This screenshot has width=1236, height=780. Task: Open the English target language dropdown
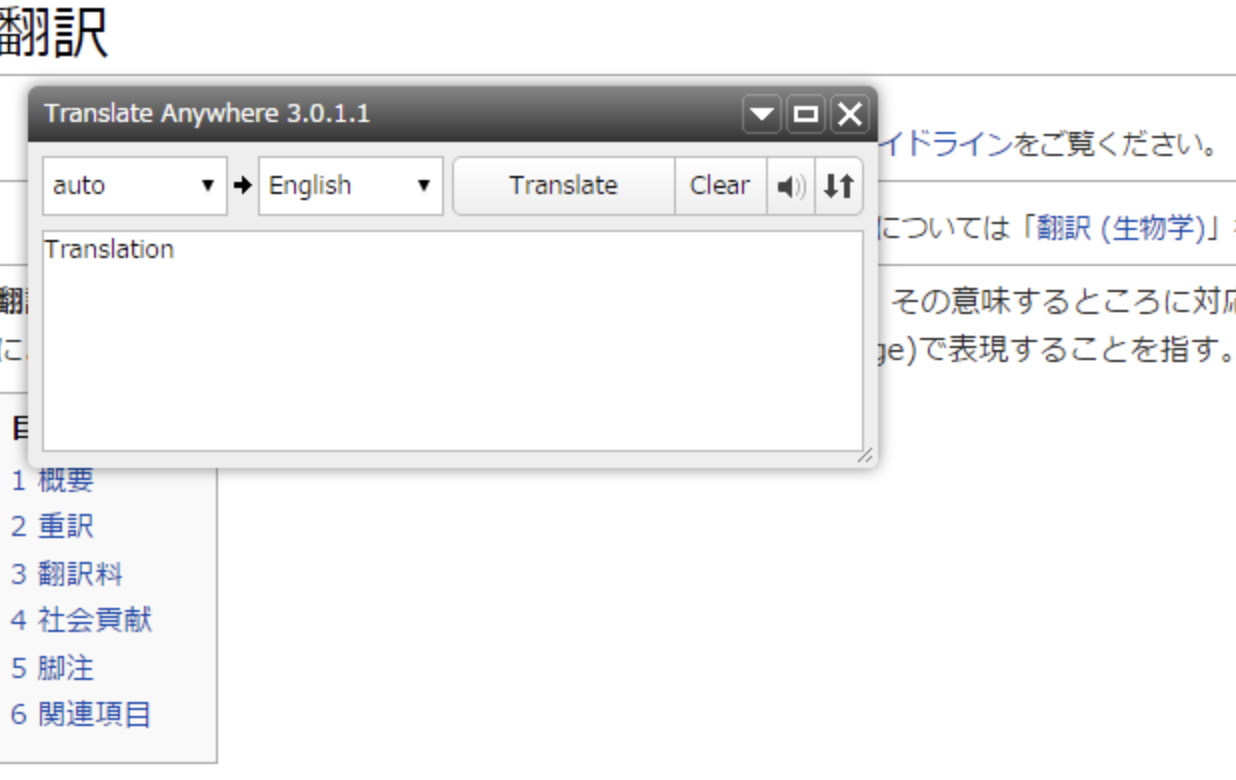pos(350,186)
